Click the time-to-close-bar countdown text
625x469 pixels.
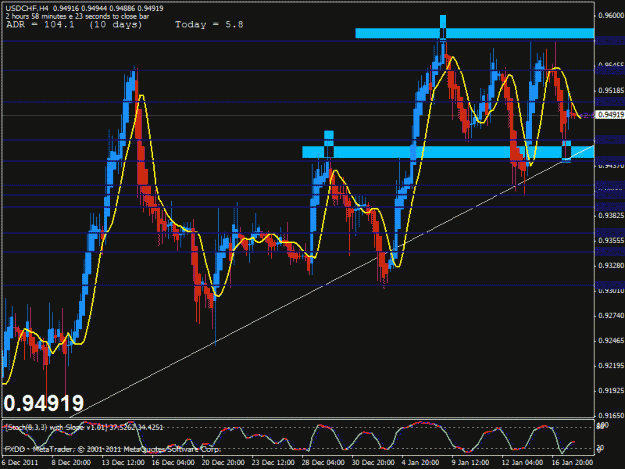click(77, 16)
